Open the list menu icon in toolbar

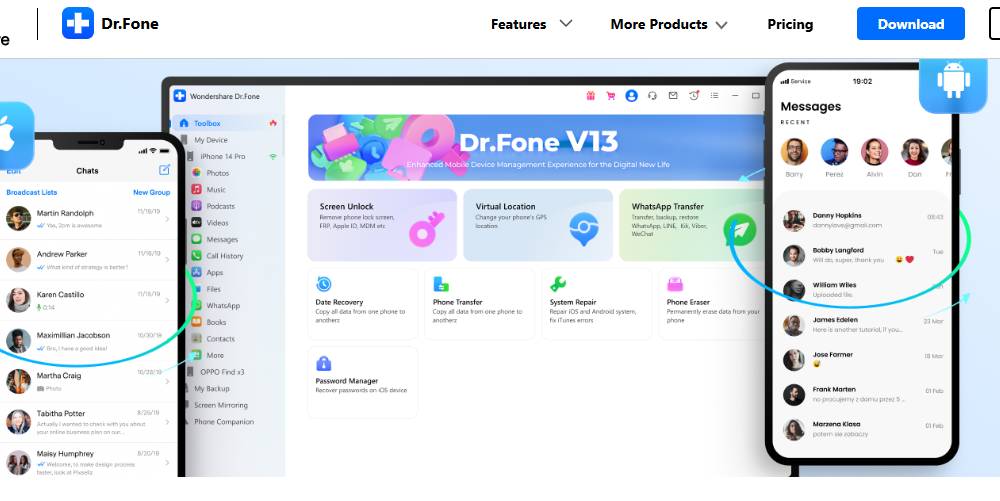pos(714,96)
